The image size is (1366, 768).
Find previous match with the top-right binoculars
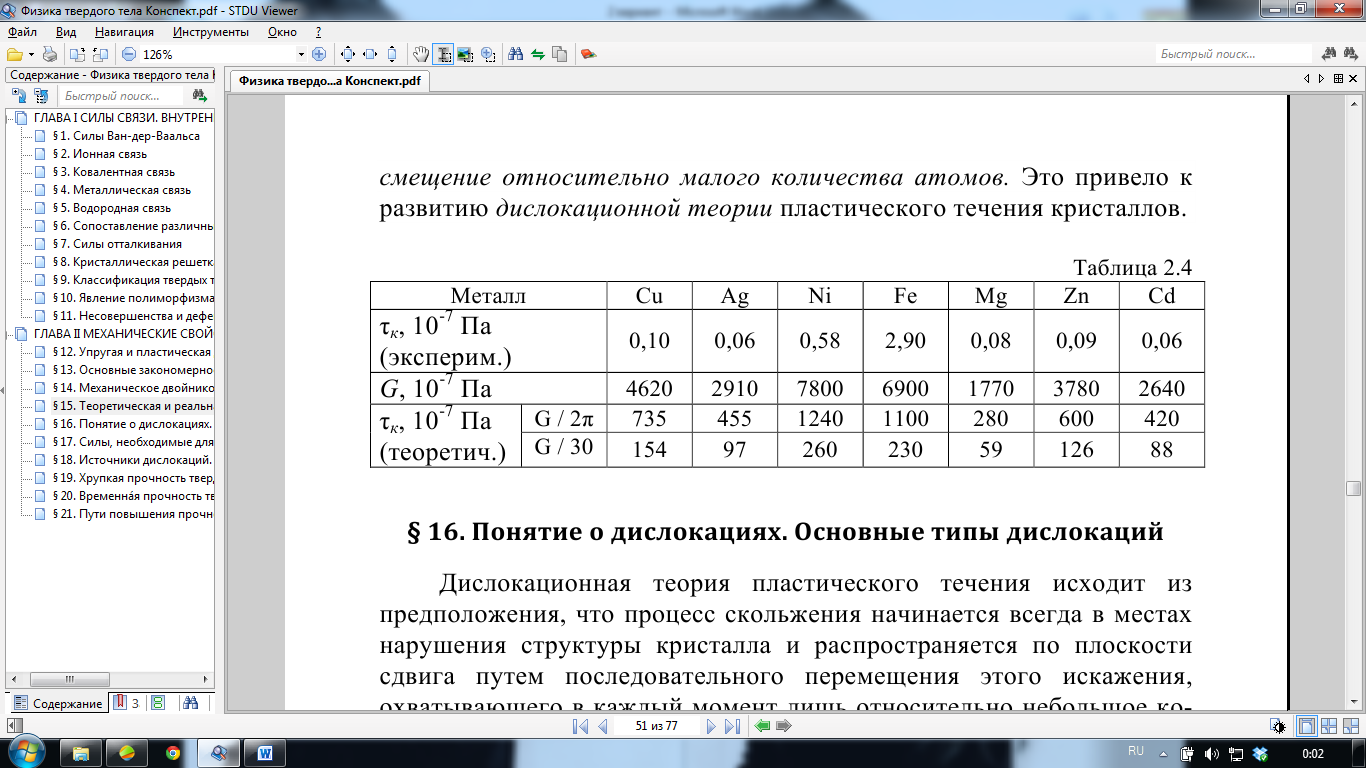(1329, 54)
